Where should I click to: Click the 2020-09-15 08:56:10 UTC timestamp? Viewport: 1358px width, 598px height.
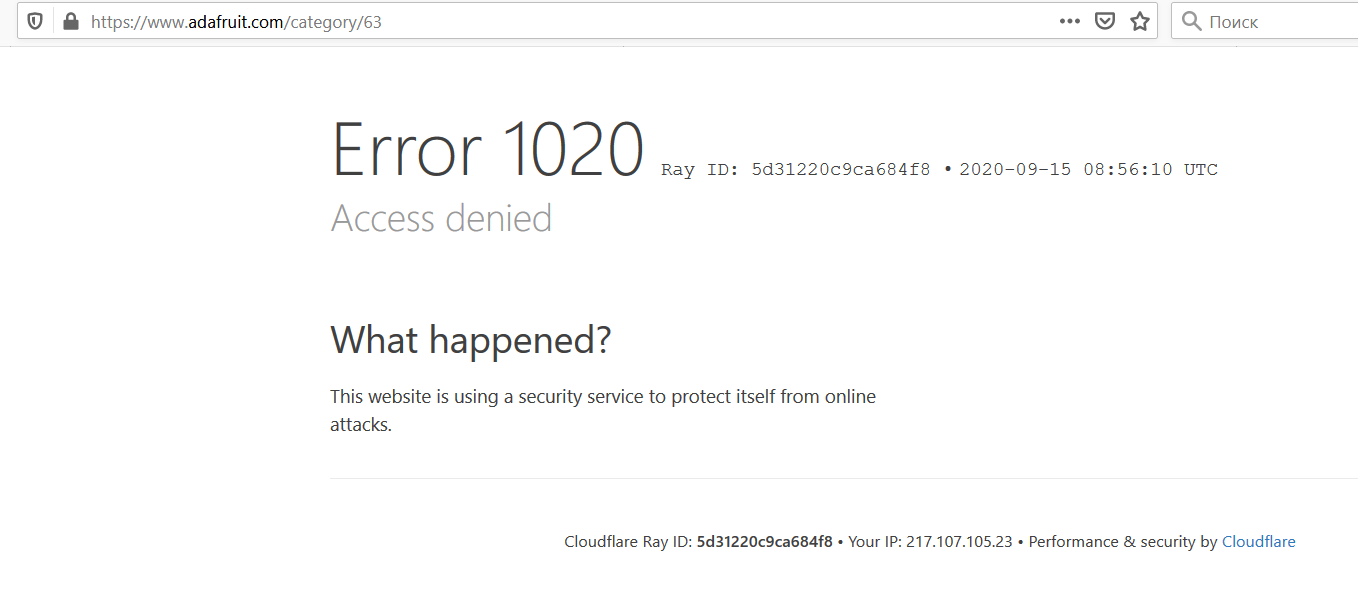point(1088,170)
